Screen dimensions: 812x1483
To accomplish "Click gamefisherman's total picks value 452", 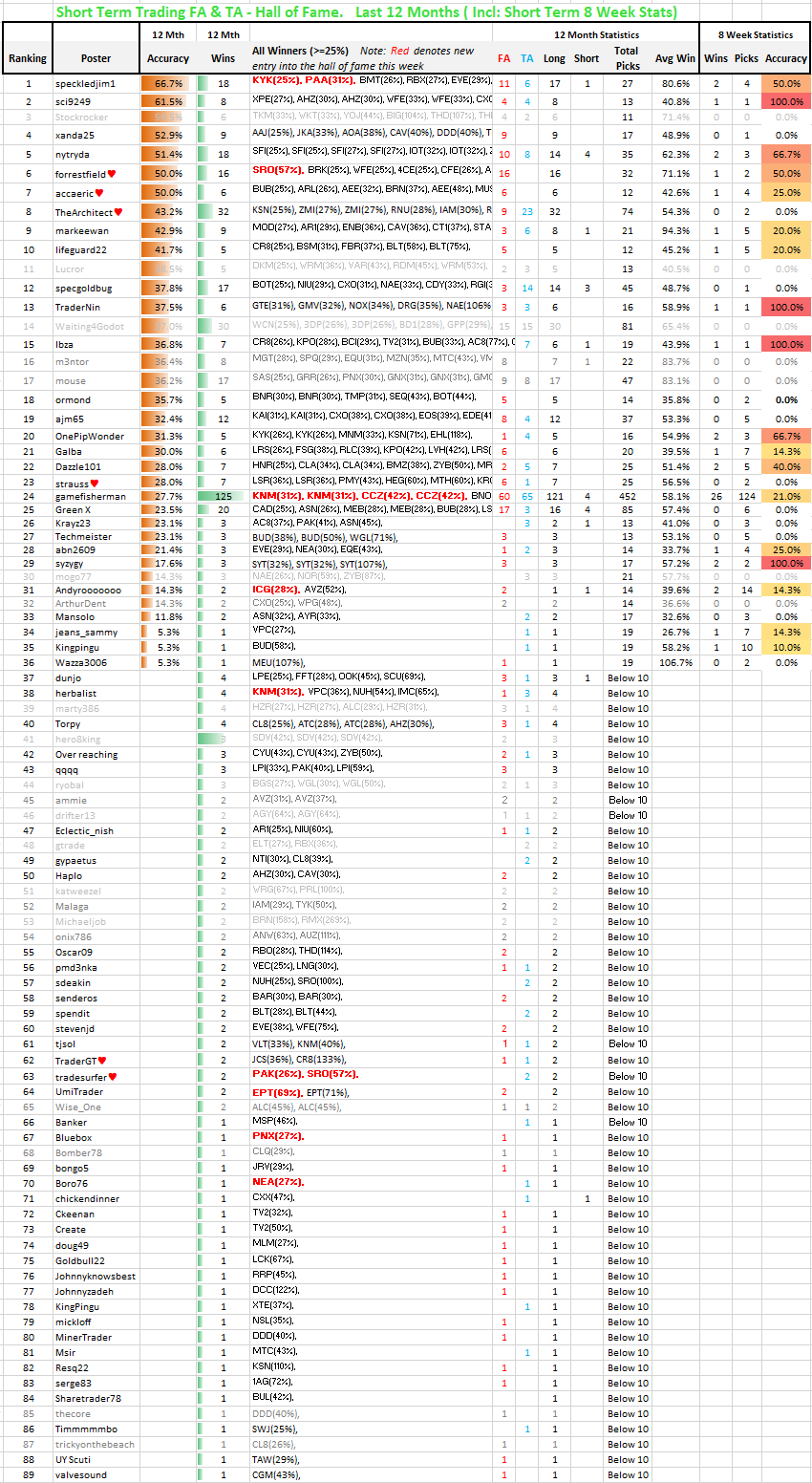I will pyautogui.click(x=627, y=497).
